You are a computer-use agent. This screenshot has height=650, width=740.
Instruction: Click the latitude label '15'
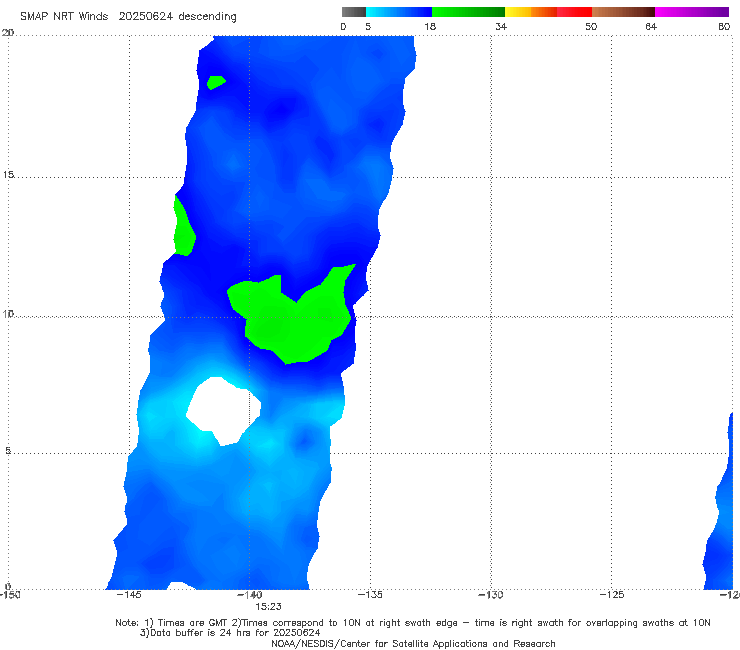pos(8,175)
